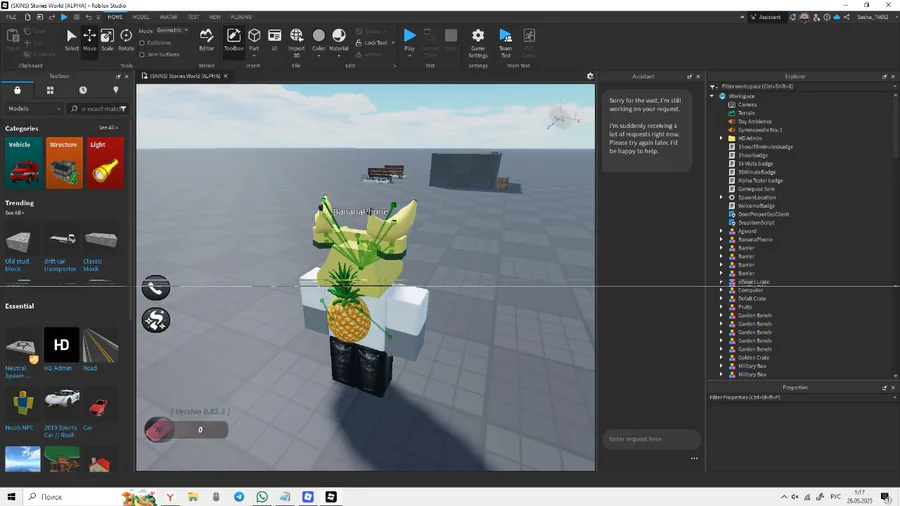Viewport: 900px width, 506px height.
Task: Open Toolbox Recent clock tab
Action: [x=83, y=90]
